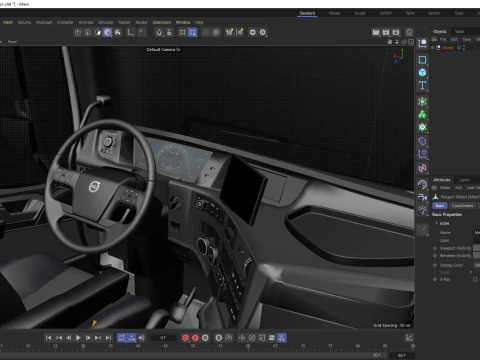Open the MoGraph menu
This screenshot has height=360, width=480.
(x=44, y=22)
